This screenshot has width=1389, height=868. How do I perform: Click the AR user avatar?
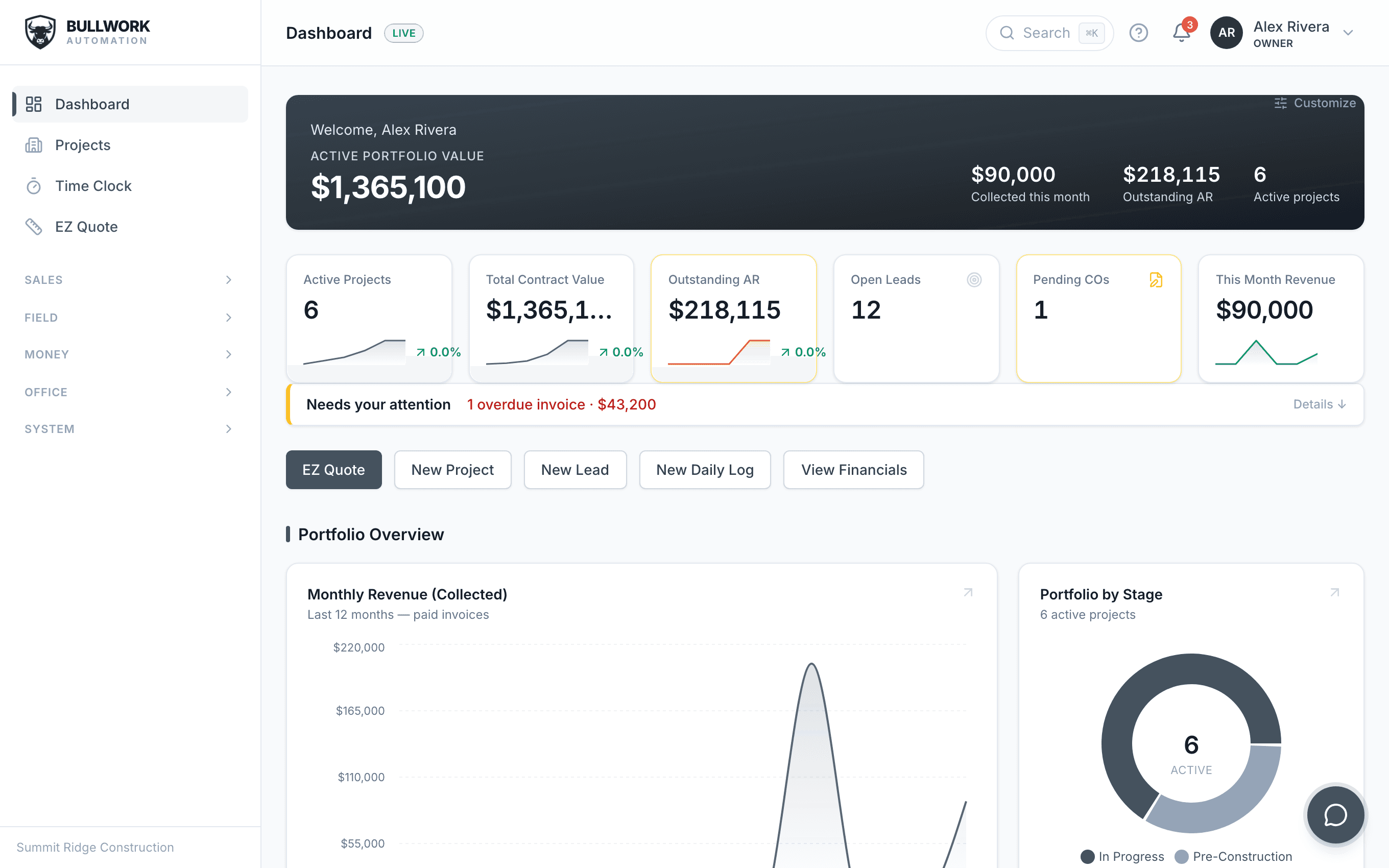pos(1226,33)
